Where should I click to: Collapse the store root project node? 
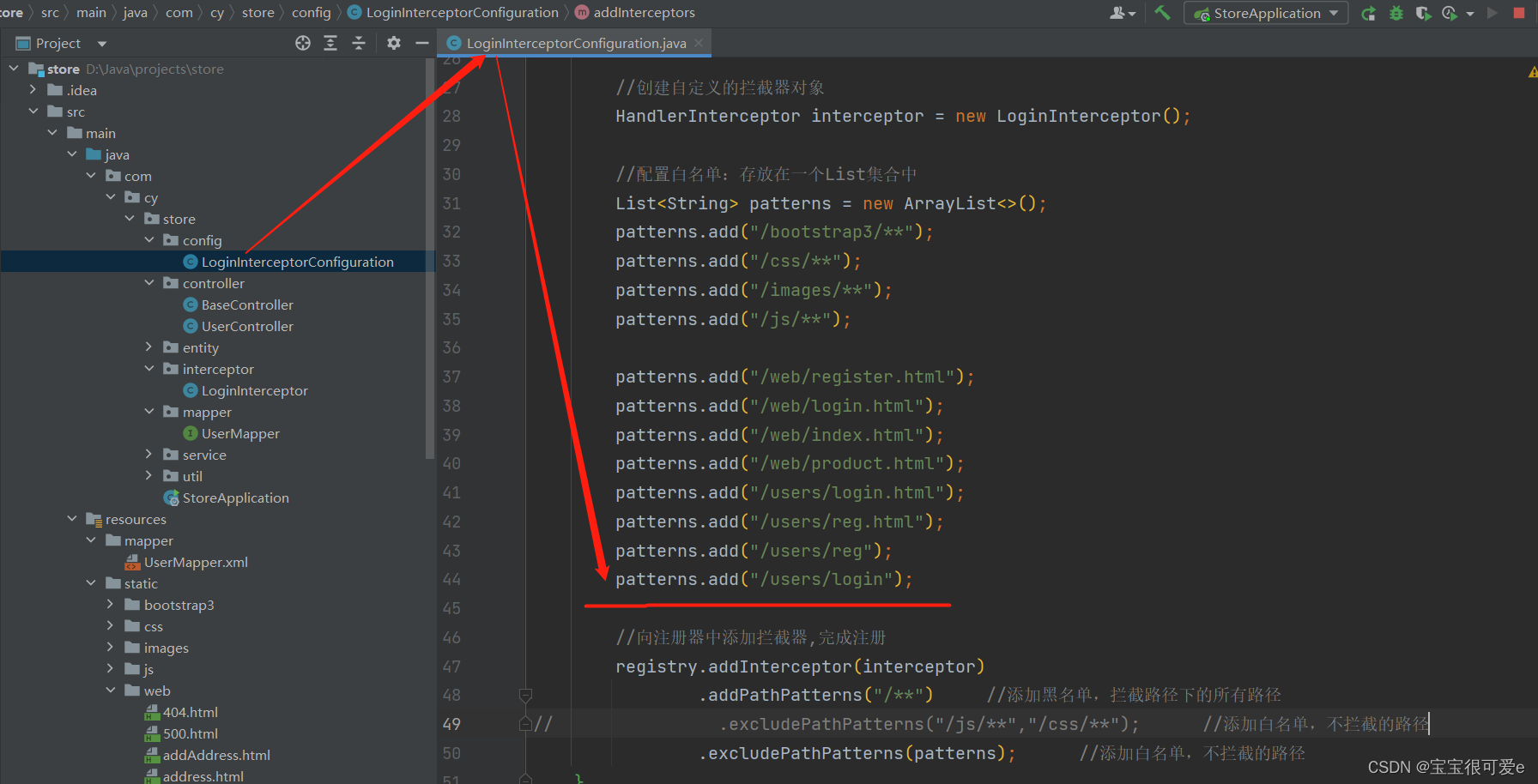14,68
